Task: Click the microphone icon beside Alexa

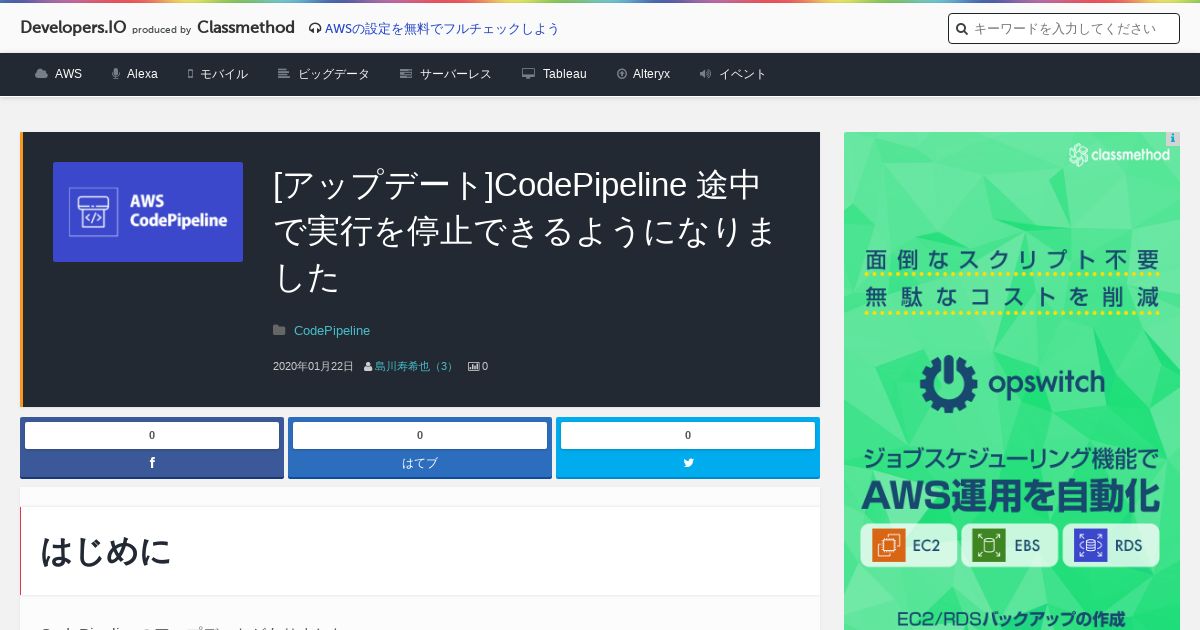Action: [x=116, y=74]
